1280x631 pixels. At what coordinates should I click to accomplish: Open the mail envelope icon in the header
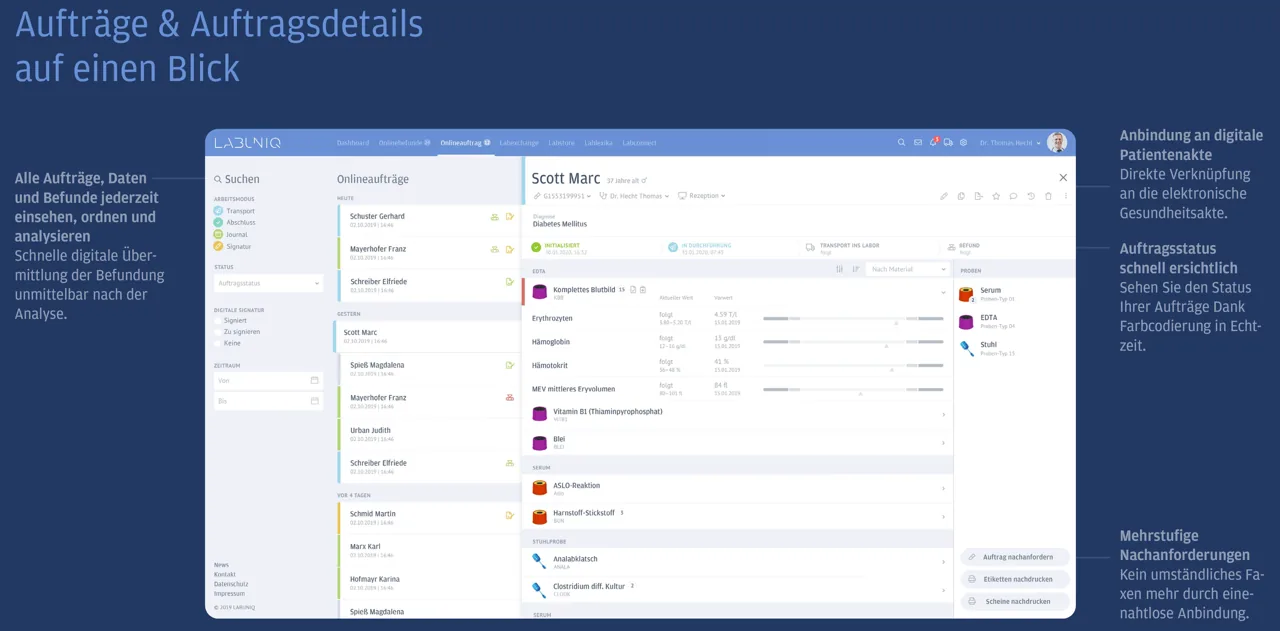tap(918, 143)
